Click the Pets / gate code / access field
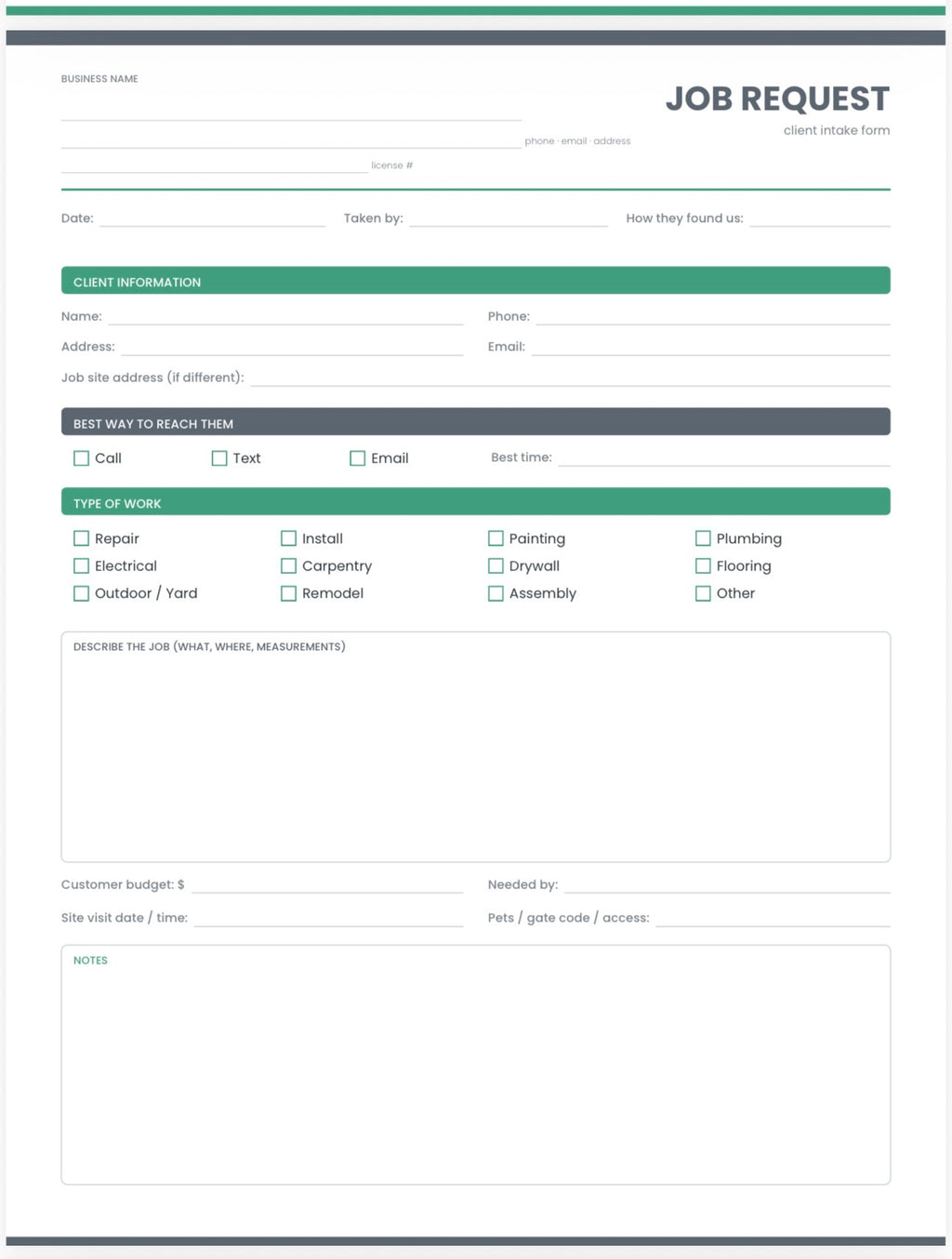The image size is (952, 1259). tap(773, 917)
